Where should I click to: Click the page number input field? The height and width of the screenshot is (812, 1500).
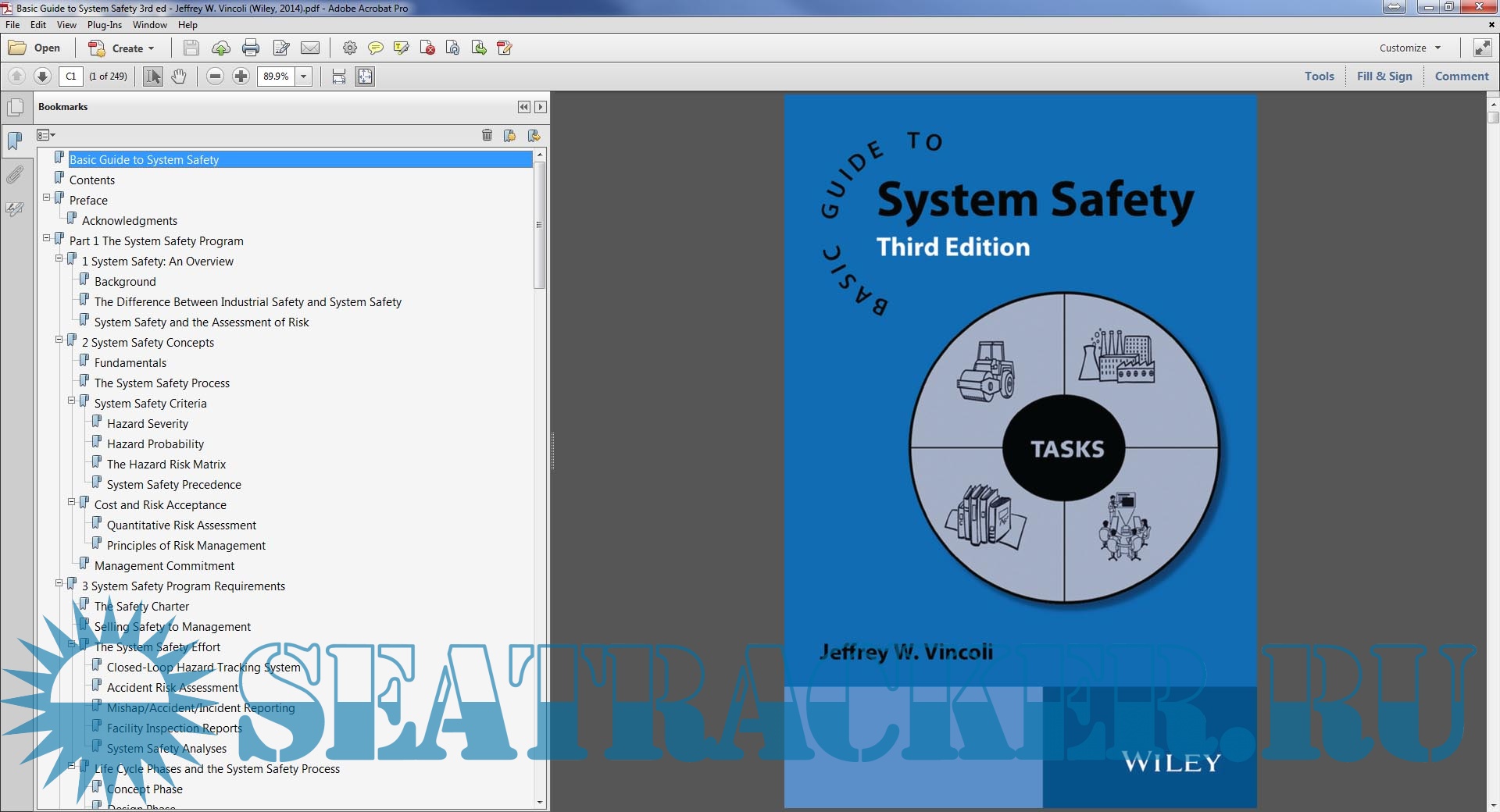(71, 77)
